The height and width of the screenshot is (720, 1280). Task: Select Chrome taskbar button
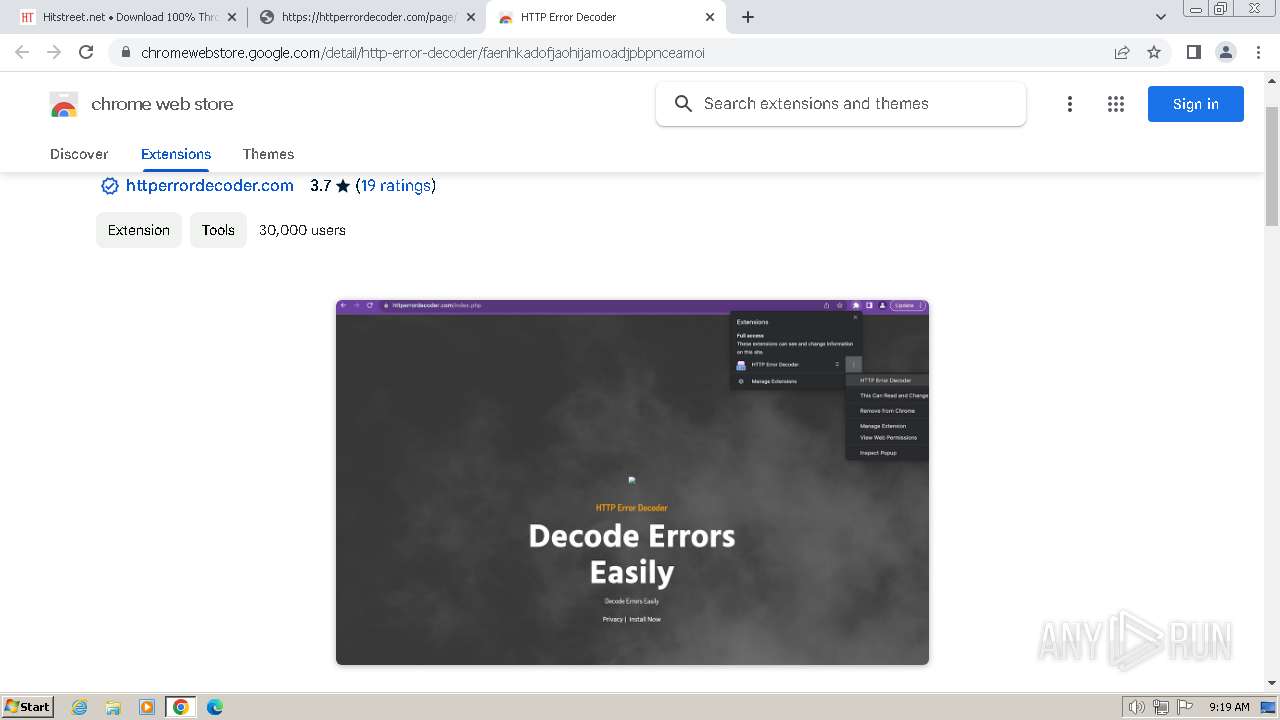[181, 707]
